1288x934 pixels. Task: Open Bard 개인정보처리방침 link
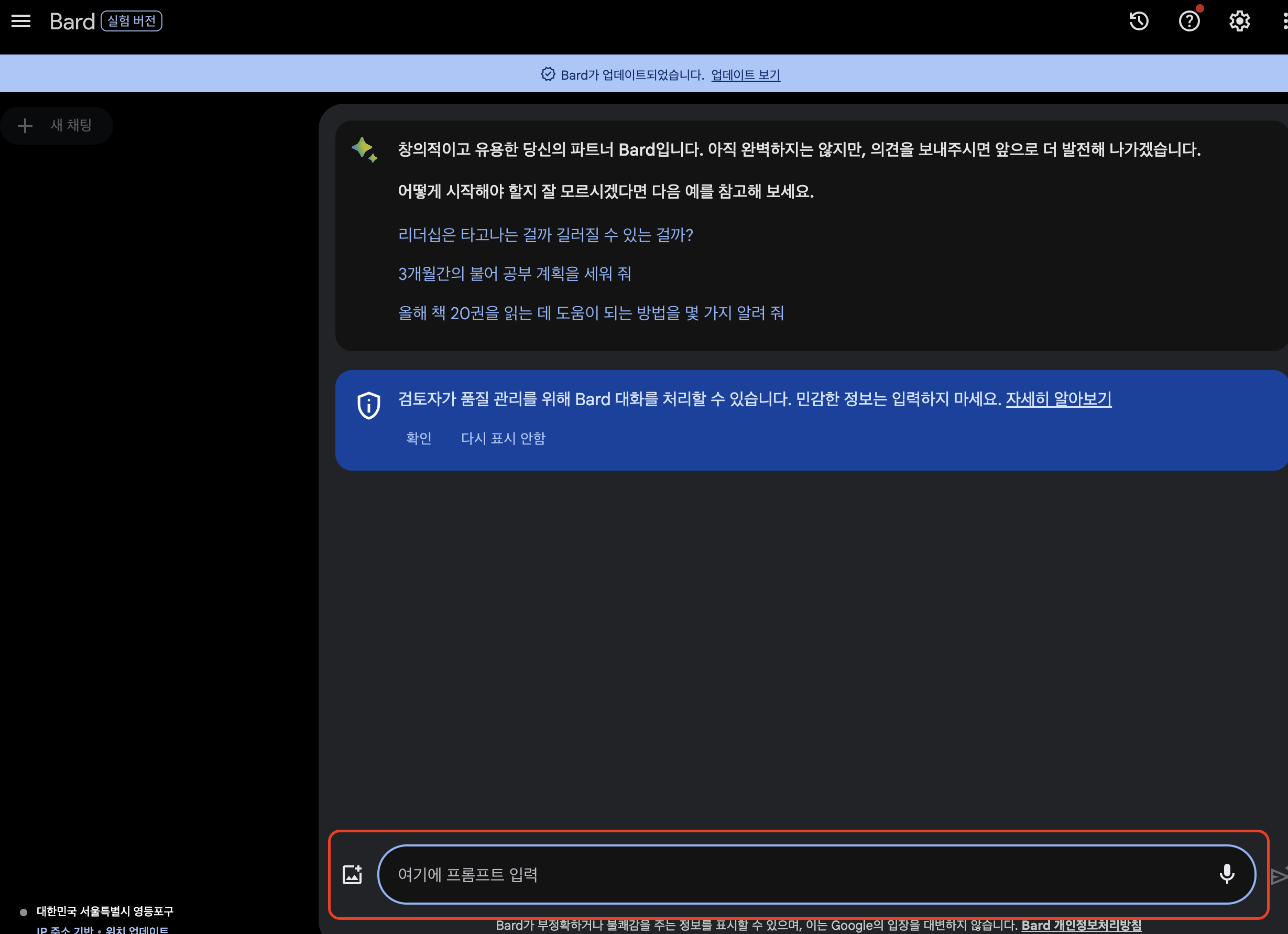(x=1082, y=925)
